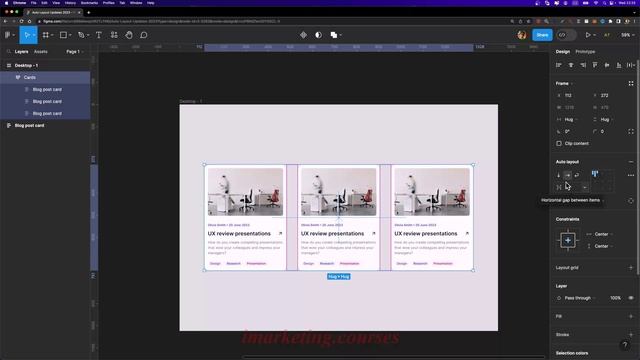This screenshot has width=640, height=360.
Task: Open the horizontal gap dropdown arrow
Action: pos(585,187)
